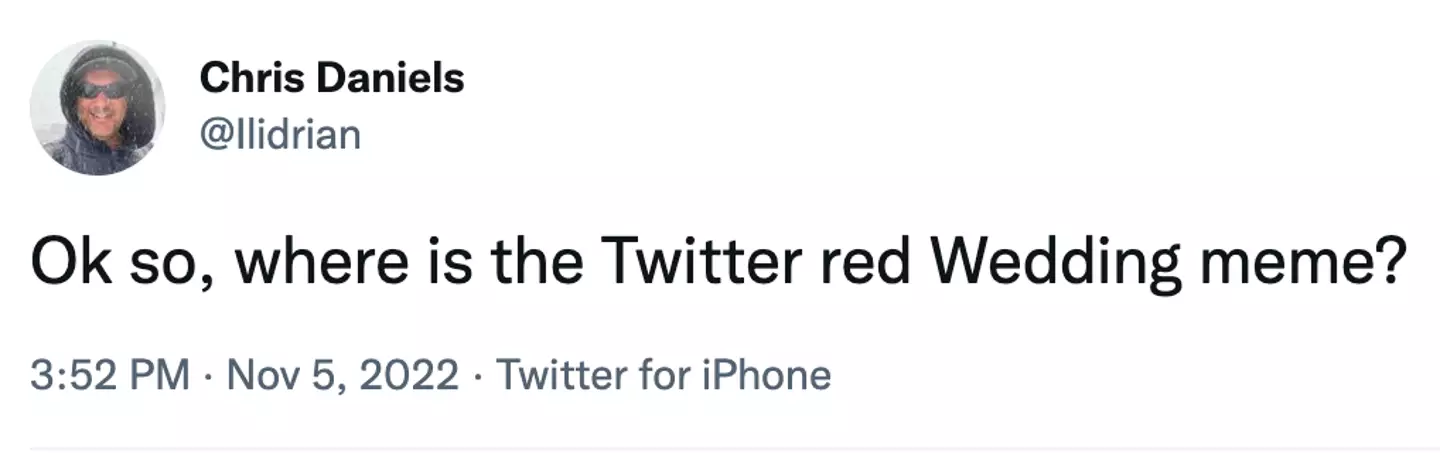The width and height of the screenshot is (1440, 453).
Task: Open the Twitter for iPhone source link
Action: (x=663, y=376)
